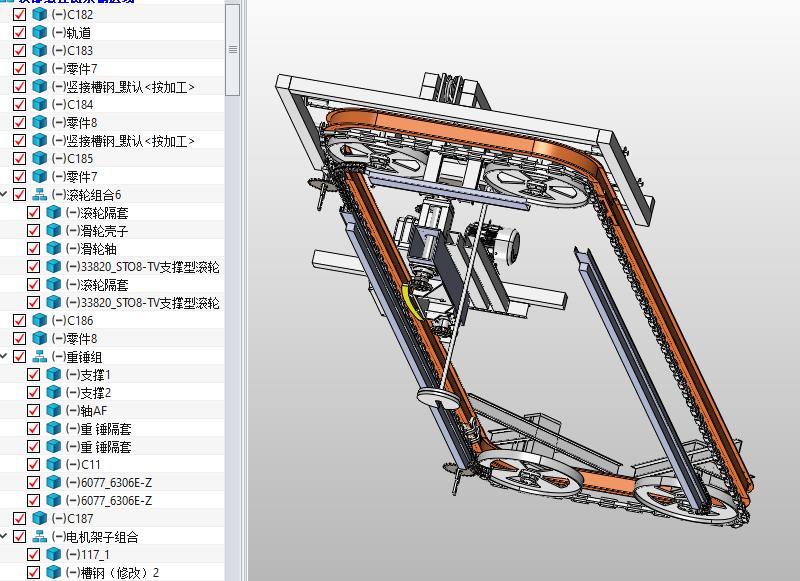The width and height of the screenshot is (800, 581).
Task: Select the (-)C11 tree entry
Action: click(83, 465)
